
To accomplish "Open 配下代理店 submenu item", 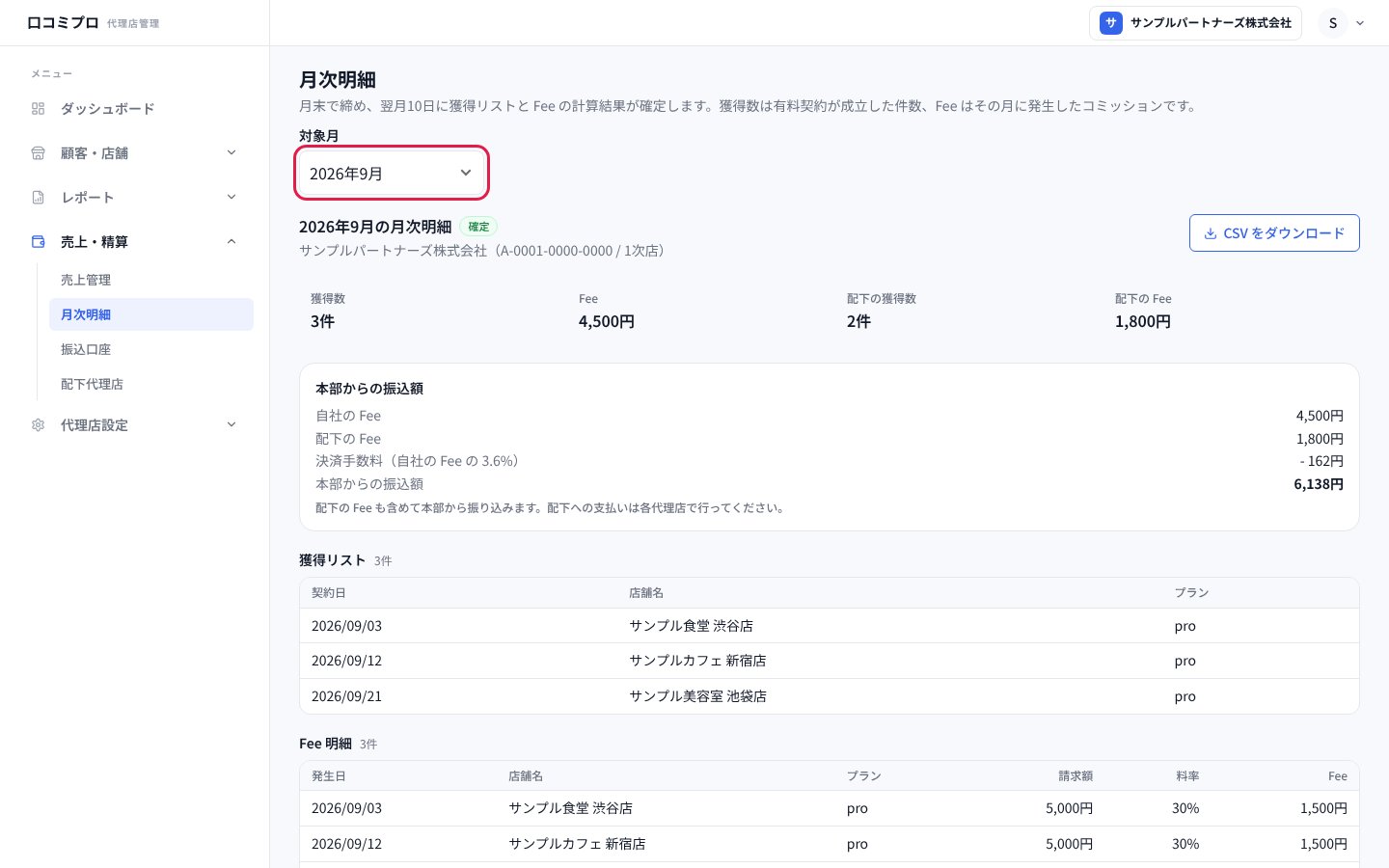I will [x=151, y=384].
